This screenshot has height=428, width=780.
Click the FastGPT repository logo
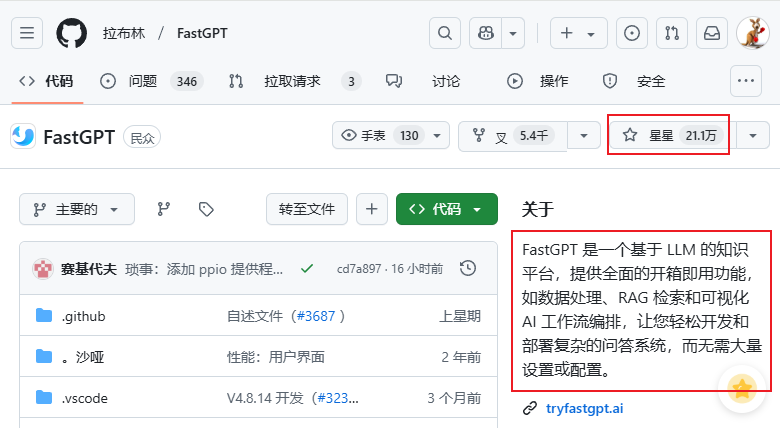tap(23, 137)
